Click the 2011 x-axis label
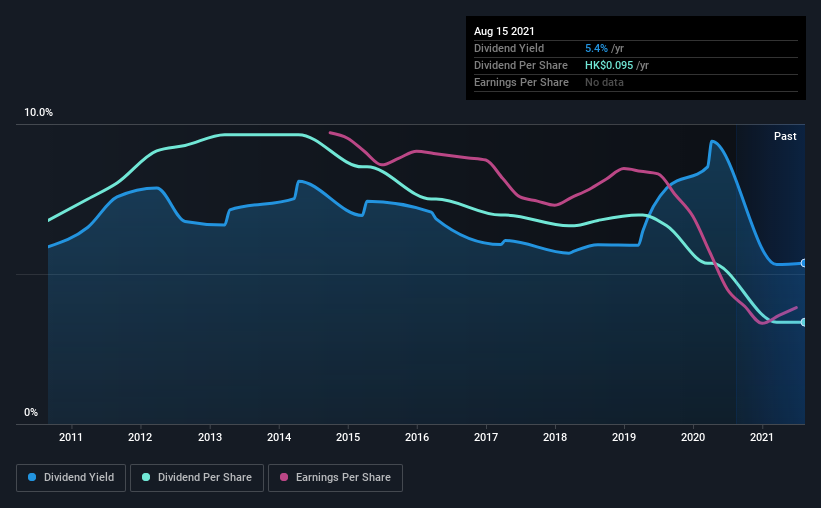821x508 pixels. pyautogui.click(x=71, y=437)
